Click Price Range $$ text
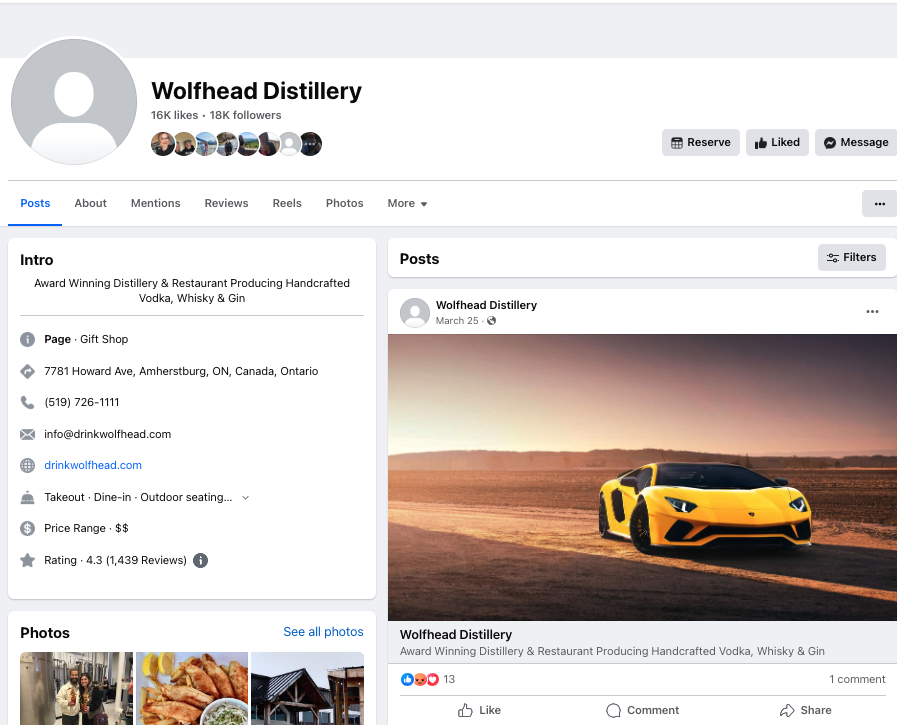 click(x=86, y=528)
